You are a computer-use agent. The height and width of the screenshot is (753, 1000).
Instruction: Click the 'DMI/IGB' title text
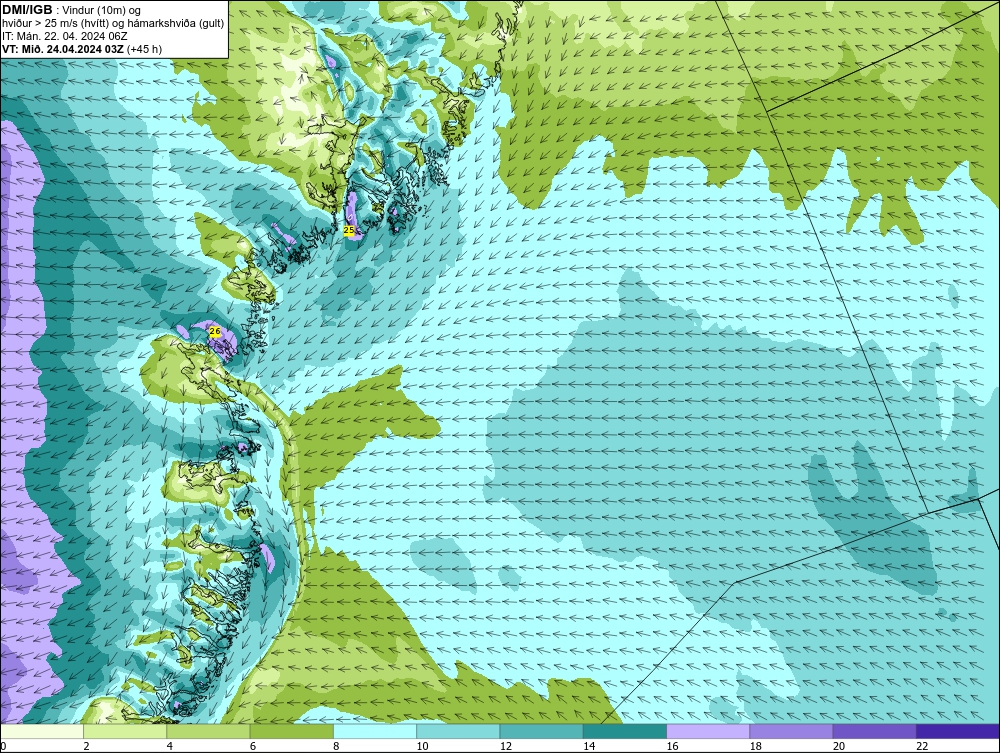click(27, 10)
